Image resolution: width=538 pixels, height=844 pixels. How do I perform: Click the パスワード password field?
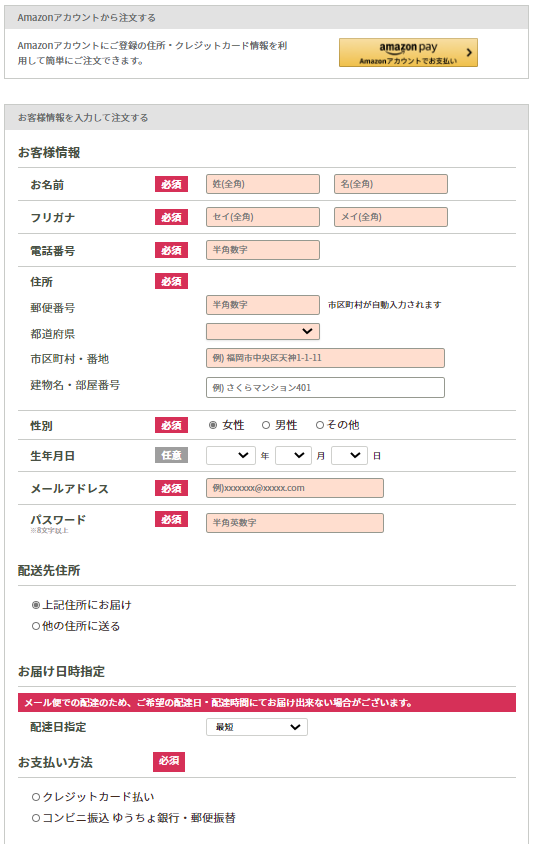[295, 523]
